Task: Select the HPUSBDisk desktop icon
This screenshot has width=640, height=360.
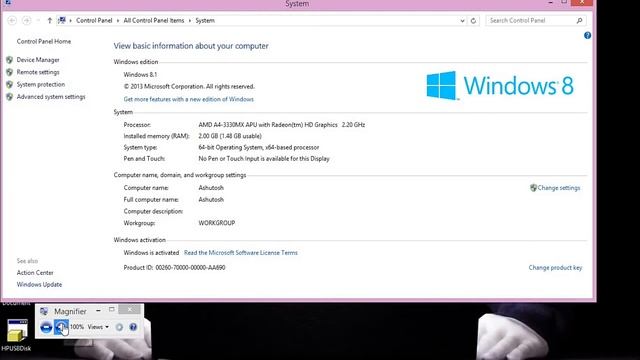Action: click(x=16, y=335)
